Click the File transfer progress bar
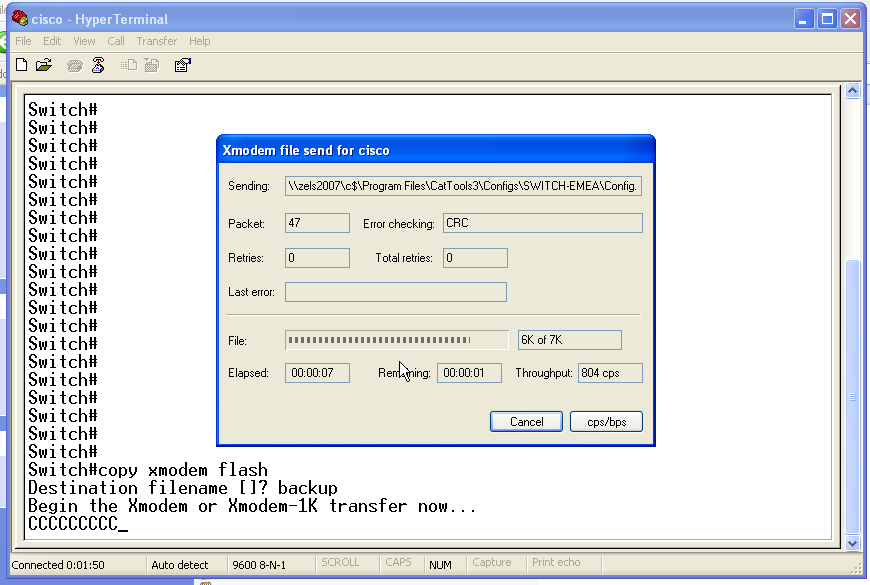 tap(395, 339)
